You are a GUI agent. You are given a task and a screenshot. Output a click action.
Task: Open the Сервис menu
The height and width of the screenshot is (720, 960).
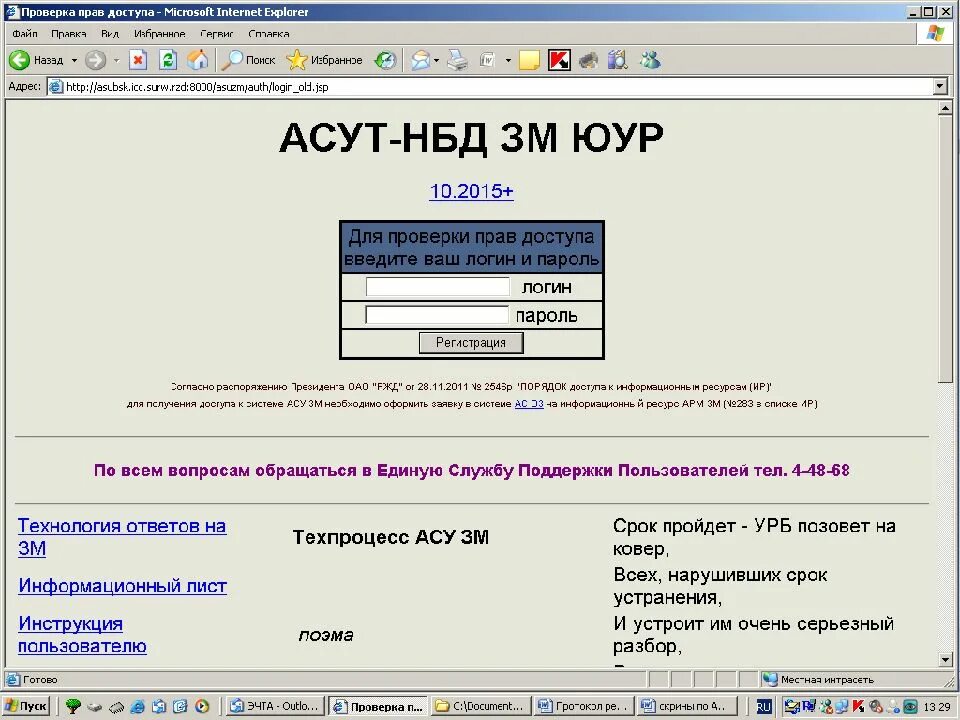[x=217, y=34]
